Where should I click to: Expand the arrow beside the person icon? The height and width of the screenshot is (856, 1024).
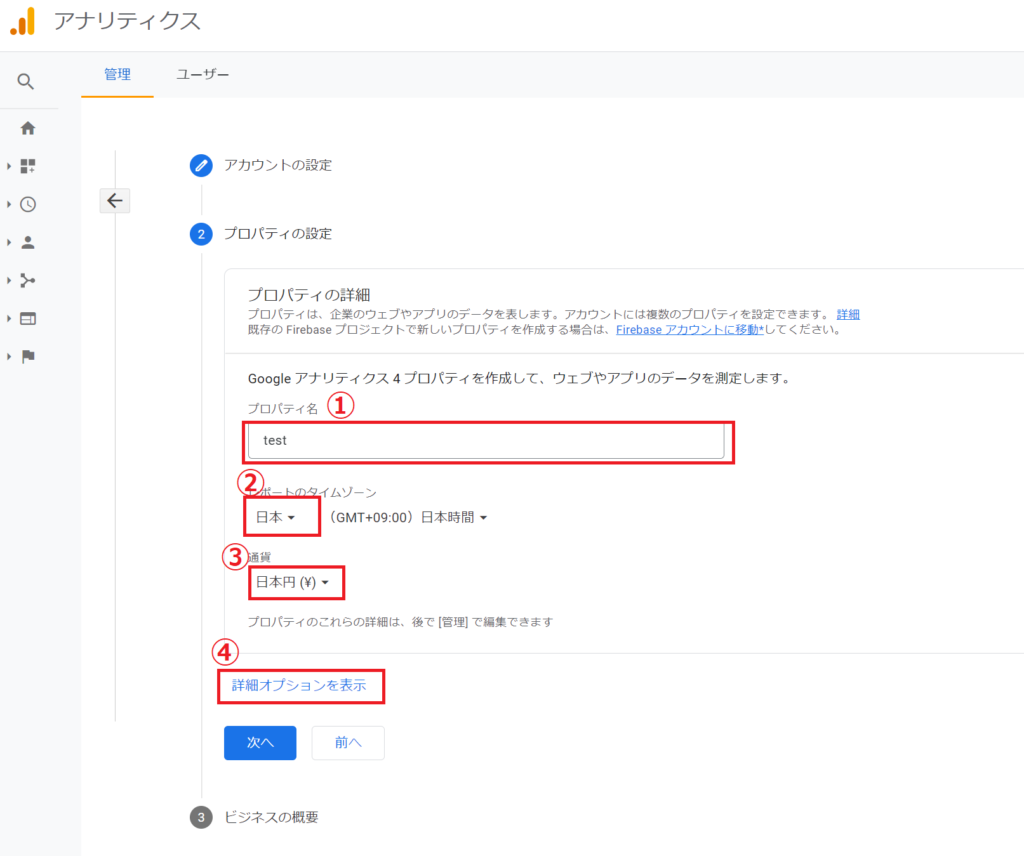pos(9,243)
